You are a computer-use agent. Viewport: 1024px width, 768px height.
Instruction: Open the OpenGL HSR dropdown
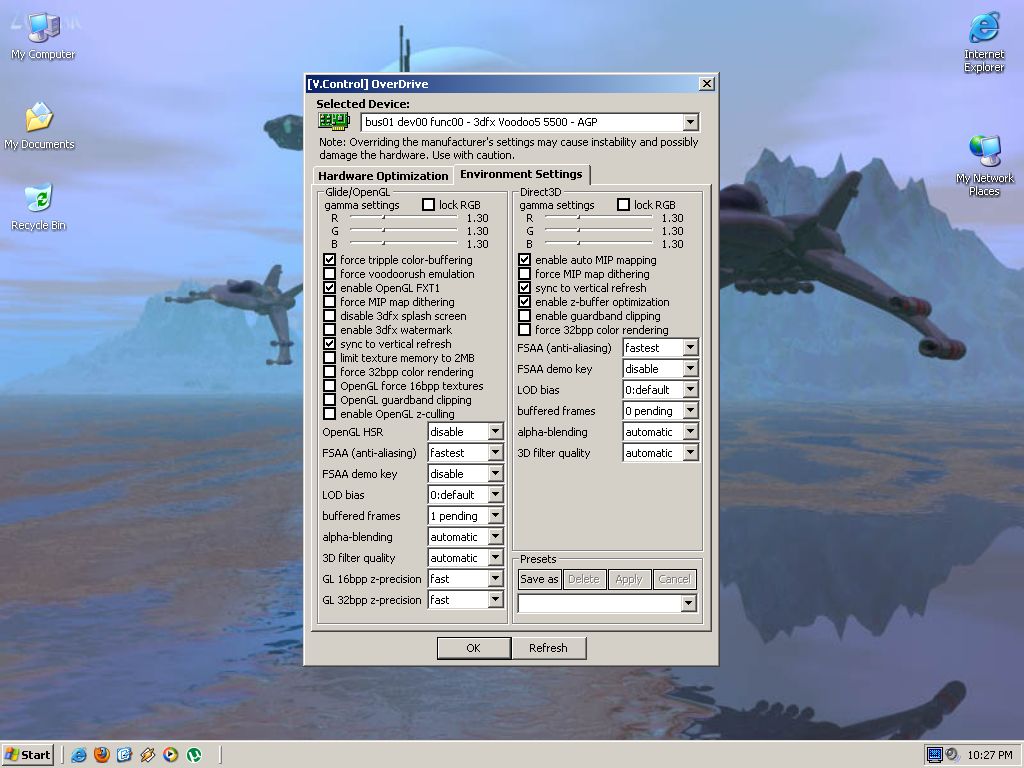pyautogui.click(x=495, y=432)
